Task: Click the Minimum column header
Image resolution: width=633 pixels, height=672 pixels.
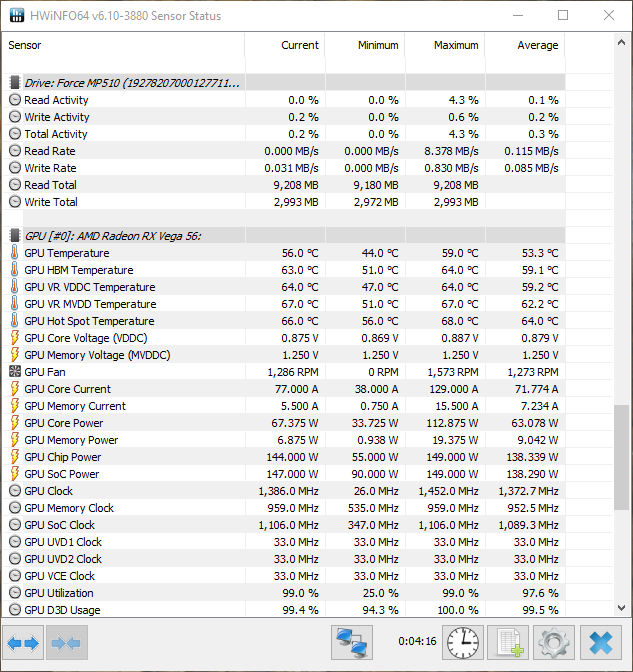Action: (365, 45)
